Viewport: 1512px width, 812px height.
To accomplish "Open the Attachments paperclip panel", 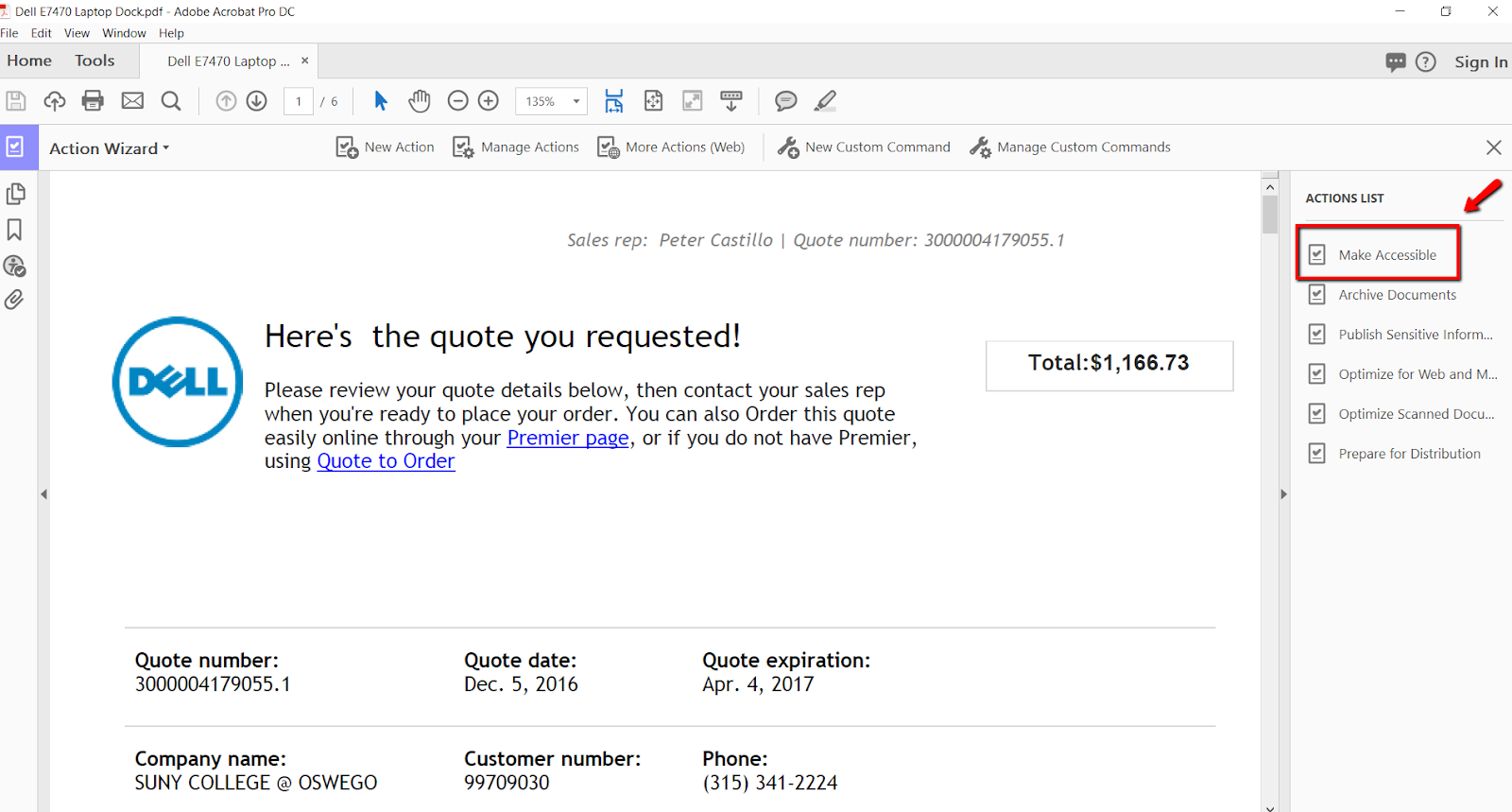I will point(14,300).
